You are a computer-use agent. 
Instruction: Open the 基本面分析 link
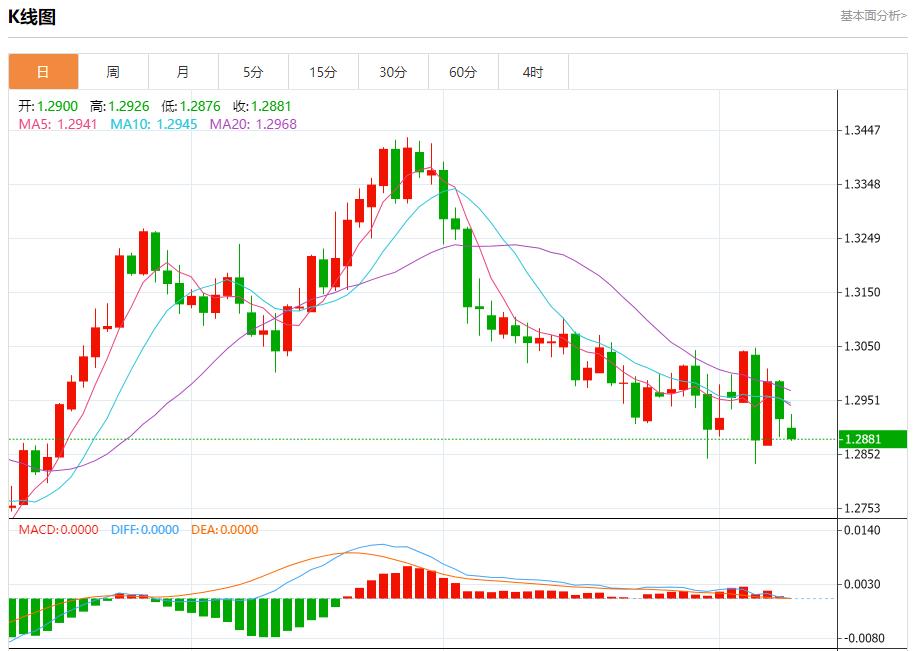pyautogui.click(x=872, y=16)
